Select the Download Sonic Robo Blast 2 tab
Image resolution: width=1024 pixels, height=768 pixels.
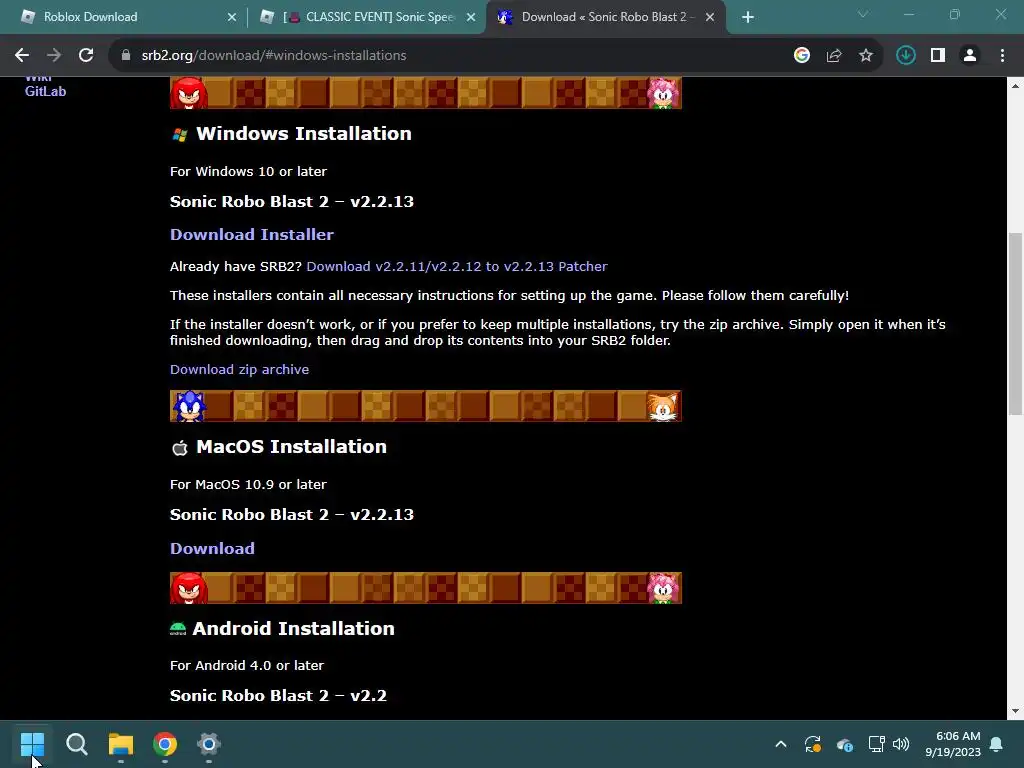pos(604,17)
